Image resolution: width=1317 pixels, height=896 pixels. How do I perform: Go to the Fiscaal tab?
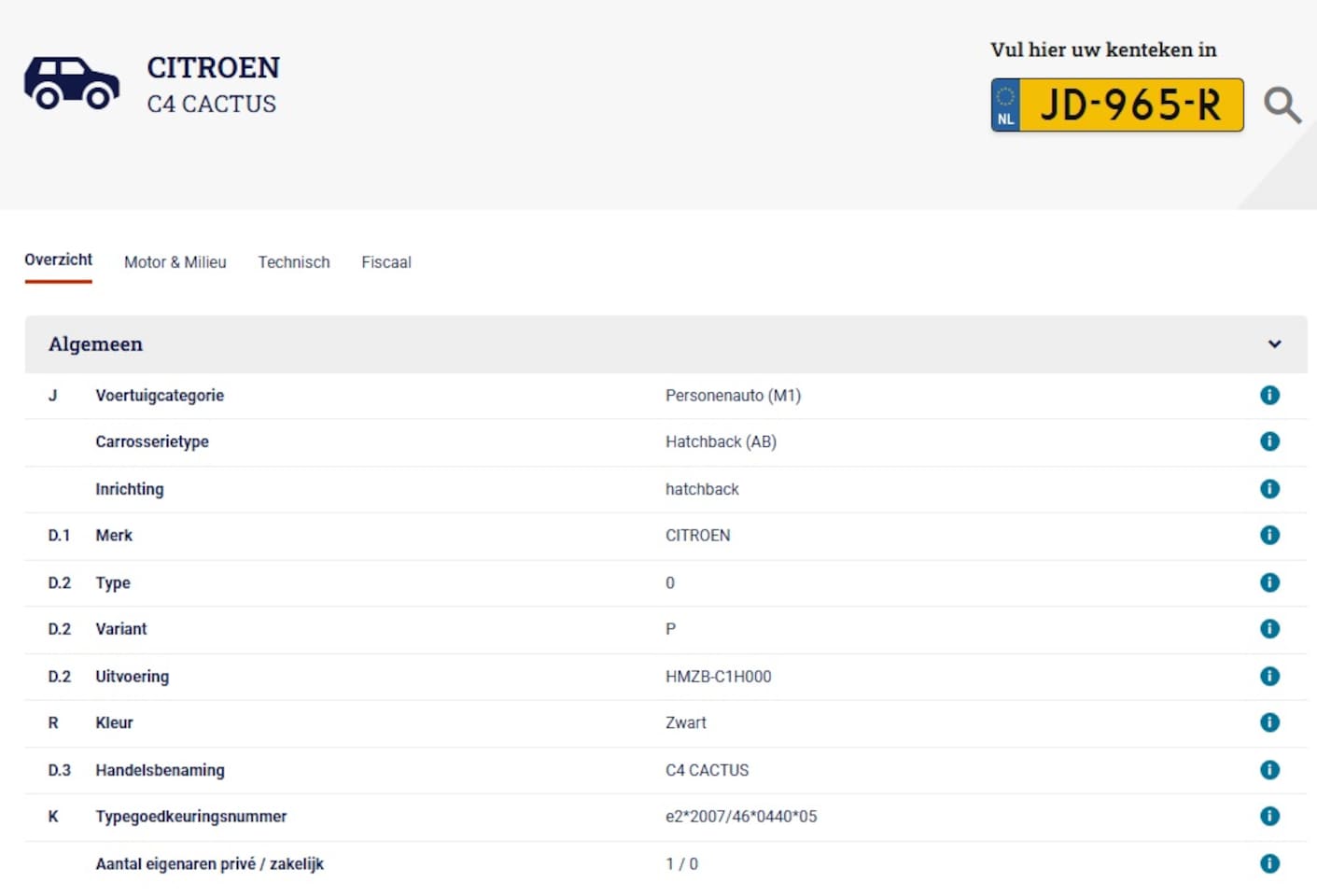pyautogui.click(x=386, y=262)
